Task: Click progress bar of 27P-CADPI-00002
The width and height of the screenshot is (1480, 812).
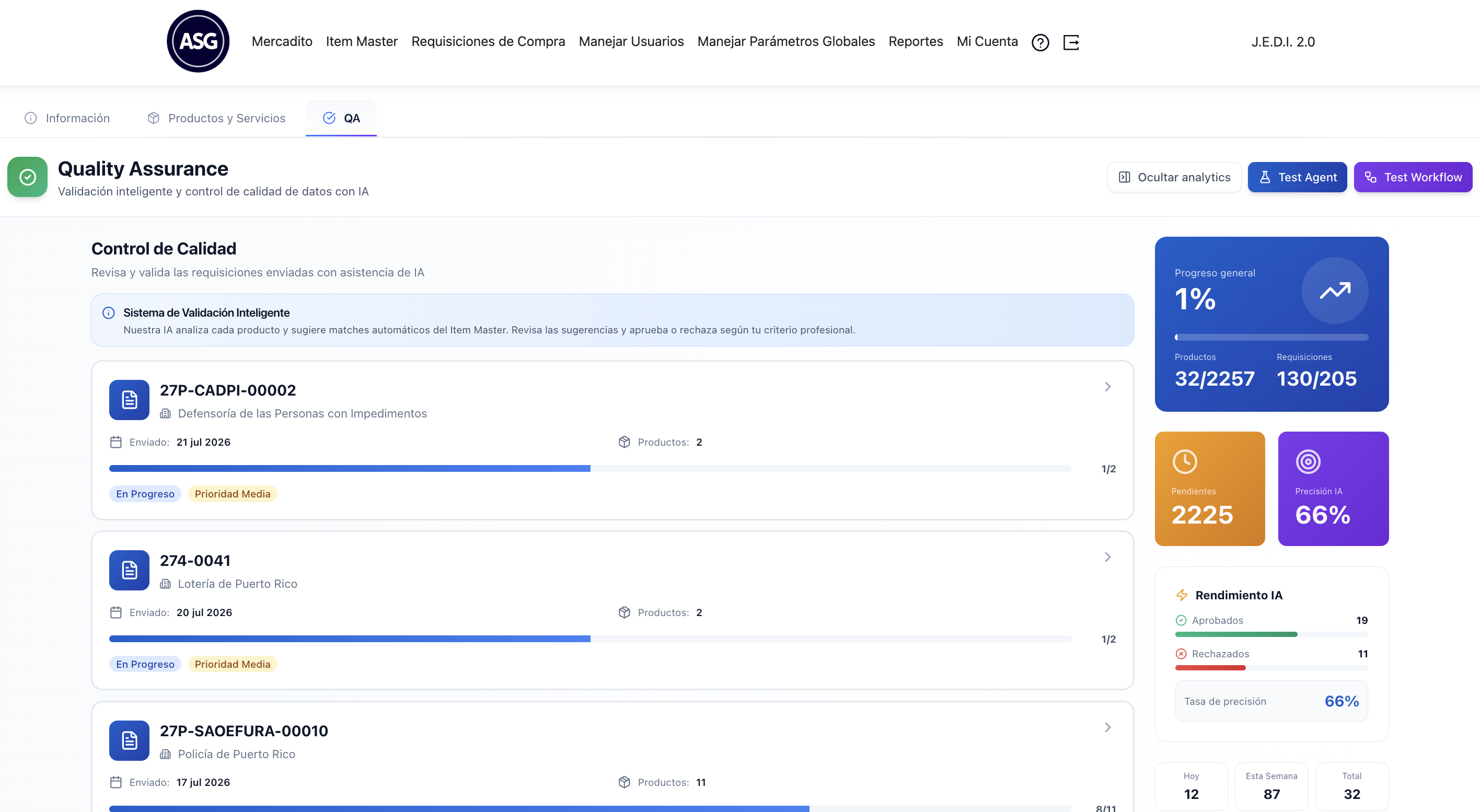Action: click(590, 469)
